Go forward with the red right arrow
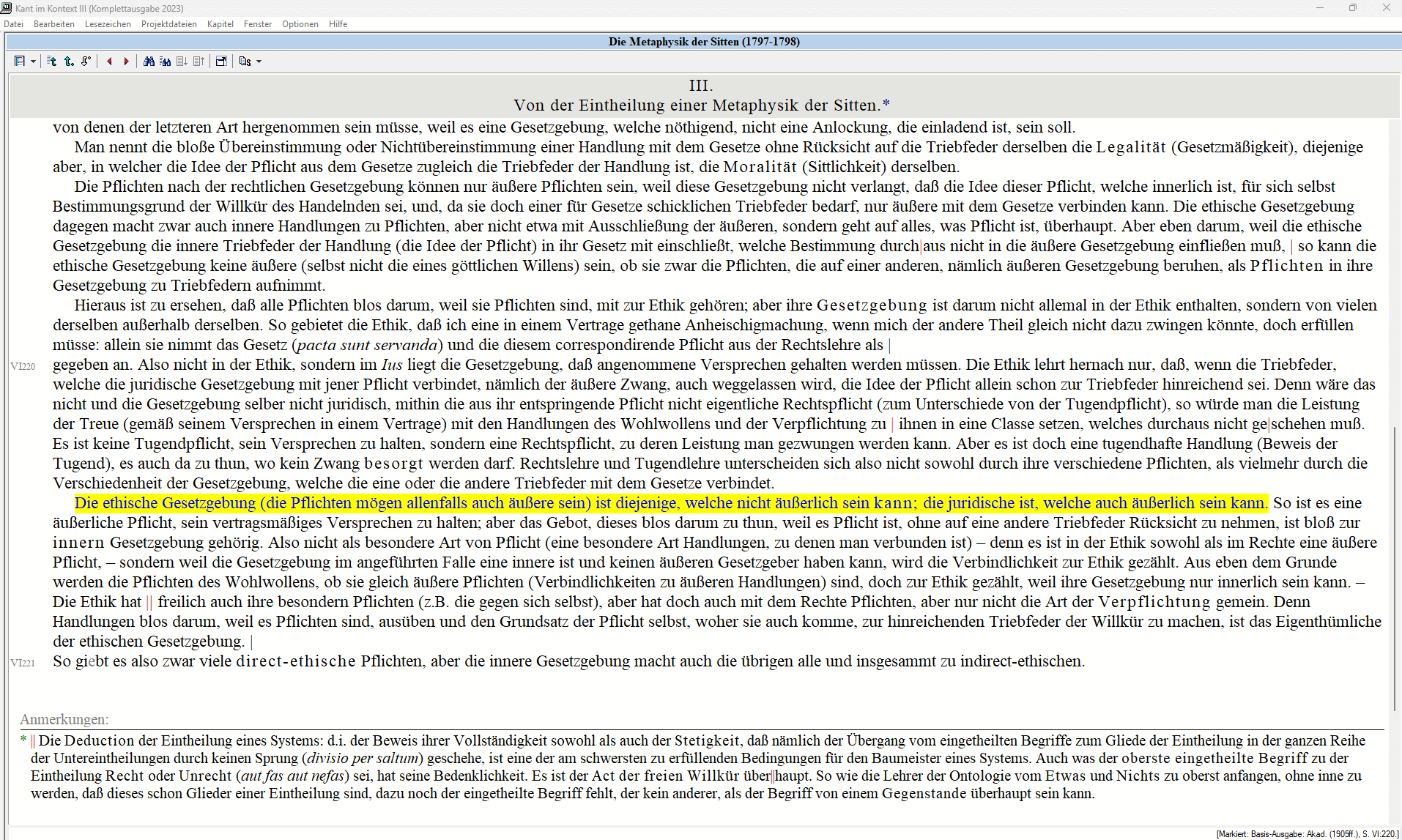 [126, 62]
